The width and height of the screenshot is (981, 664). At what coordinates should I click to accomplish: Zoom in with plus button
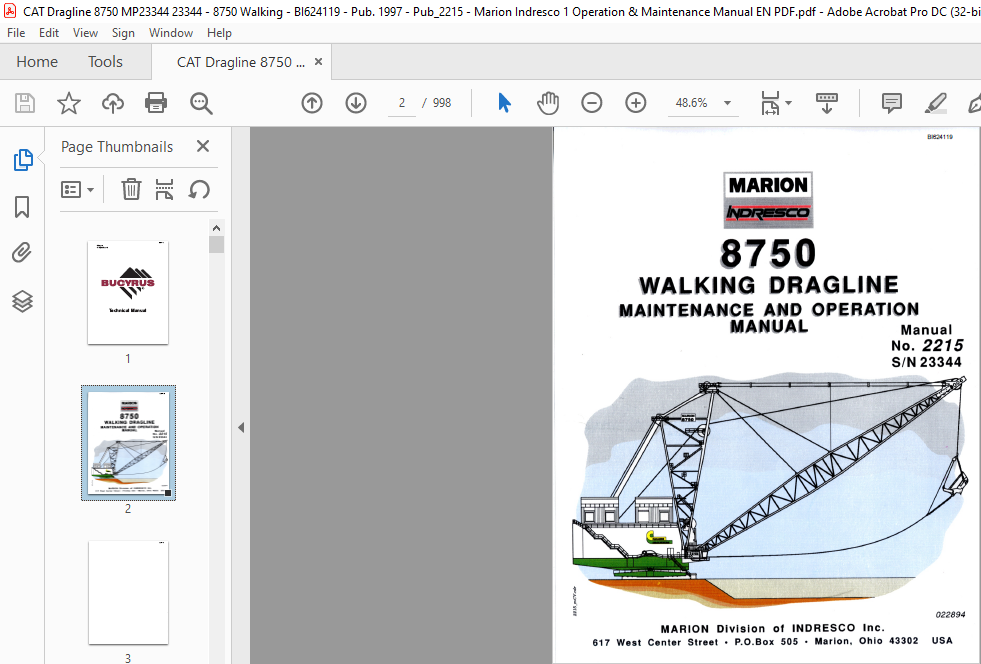[x=636, y=103]
